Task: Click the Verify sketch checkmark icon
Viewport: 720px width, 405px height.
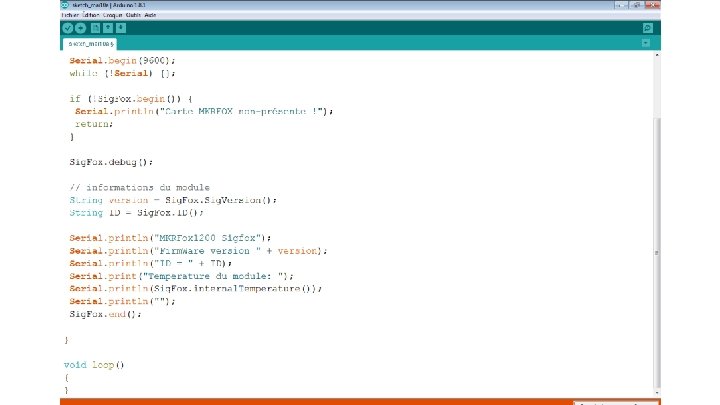Action: (68, 28)
